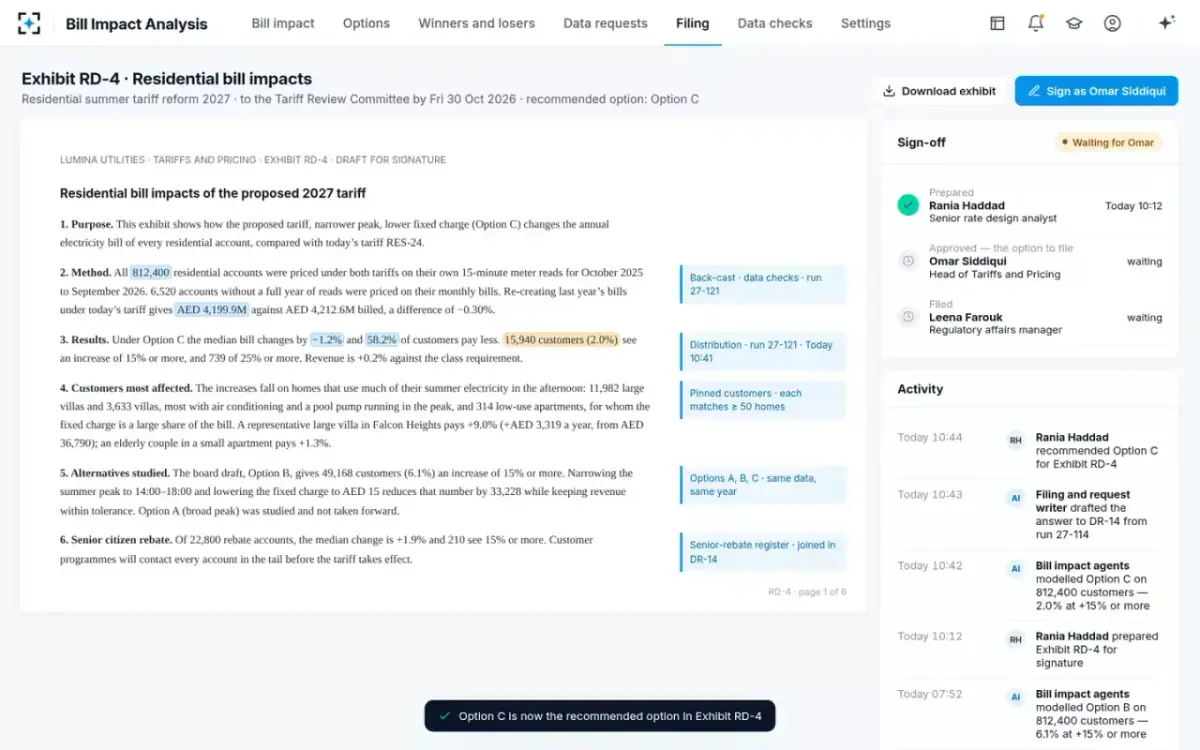
Task: Open the AI assistant sparkle icon
Action: 1165,23
